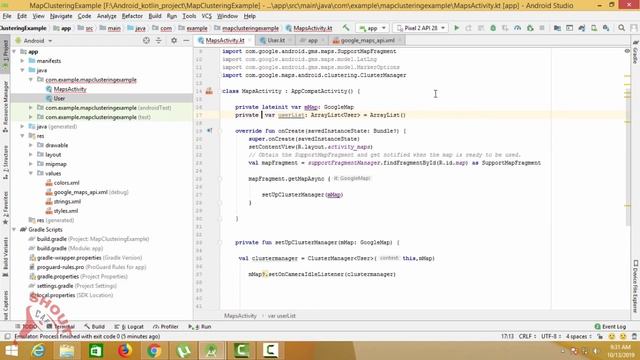Open the Build tool window
640x360 pixels.
coord(95,327)
